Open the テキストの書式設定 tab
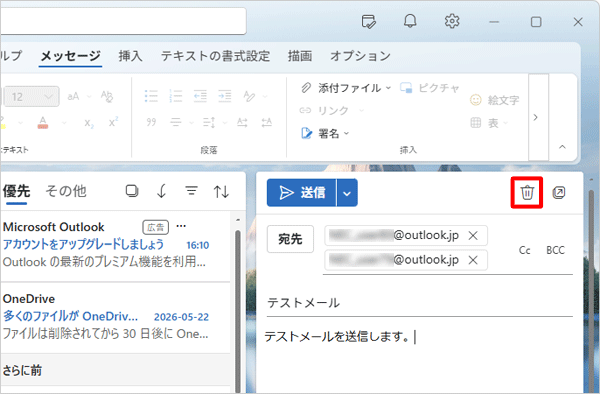This screenshot has width=600, height=394. click(215, 56)
